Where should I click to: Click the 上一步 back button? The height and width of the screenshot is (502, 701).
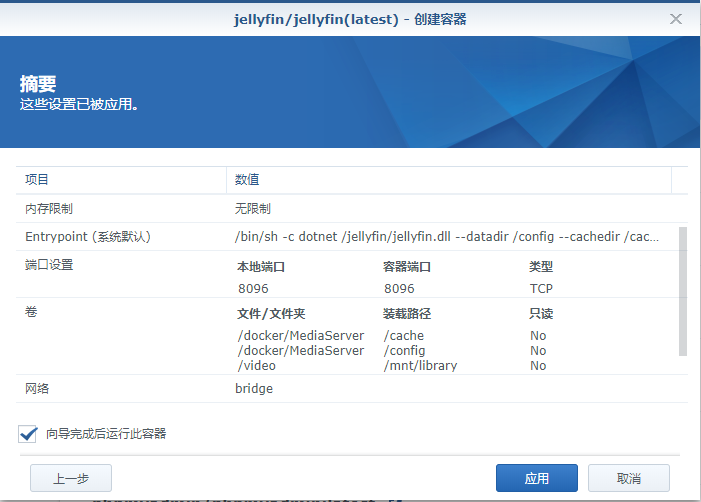point(71,478)
